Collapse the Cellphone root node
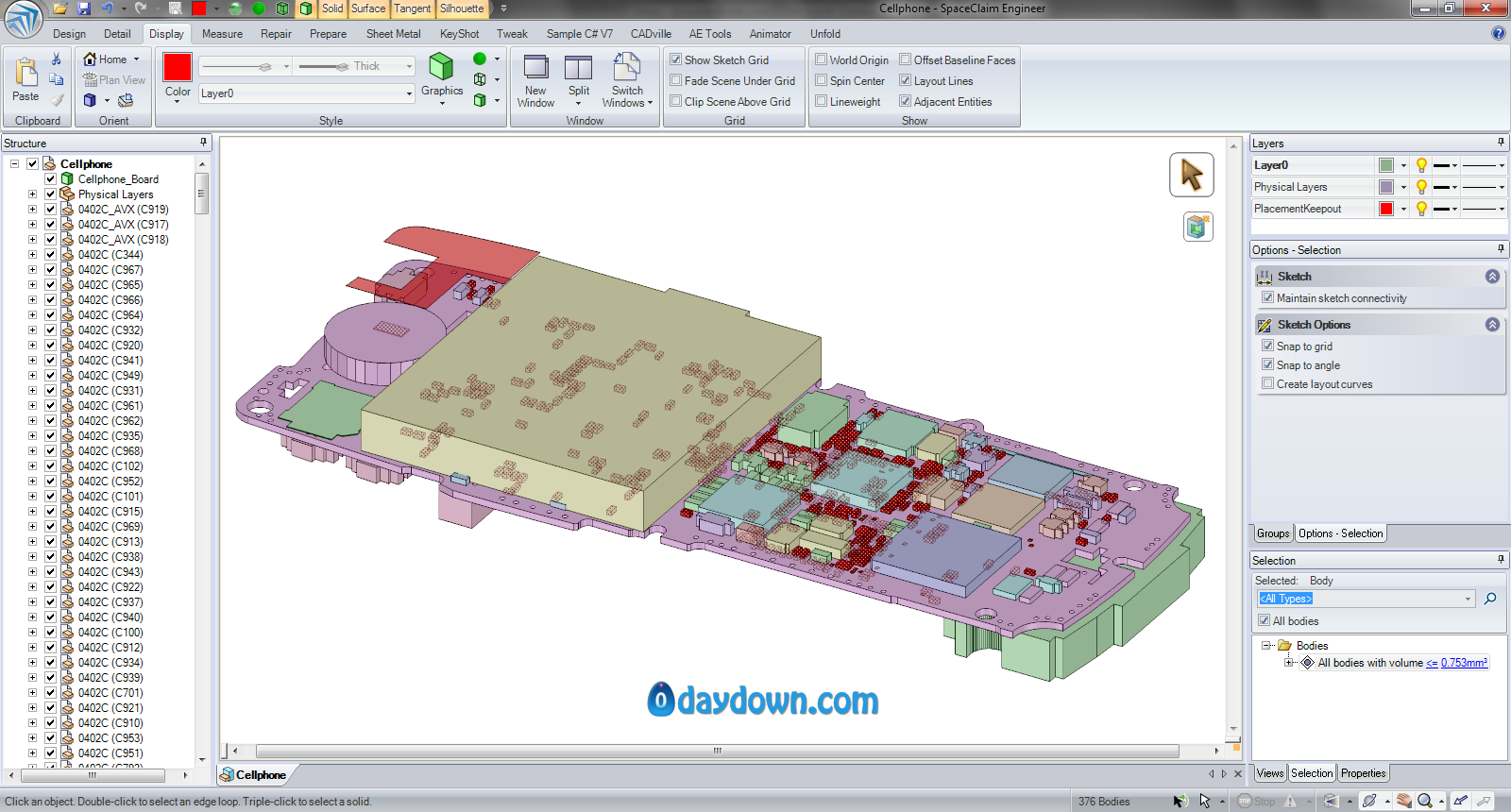The width and height of the screenshot is (1511, 812). pyautogui.click(x=14, y=164)
